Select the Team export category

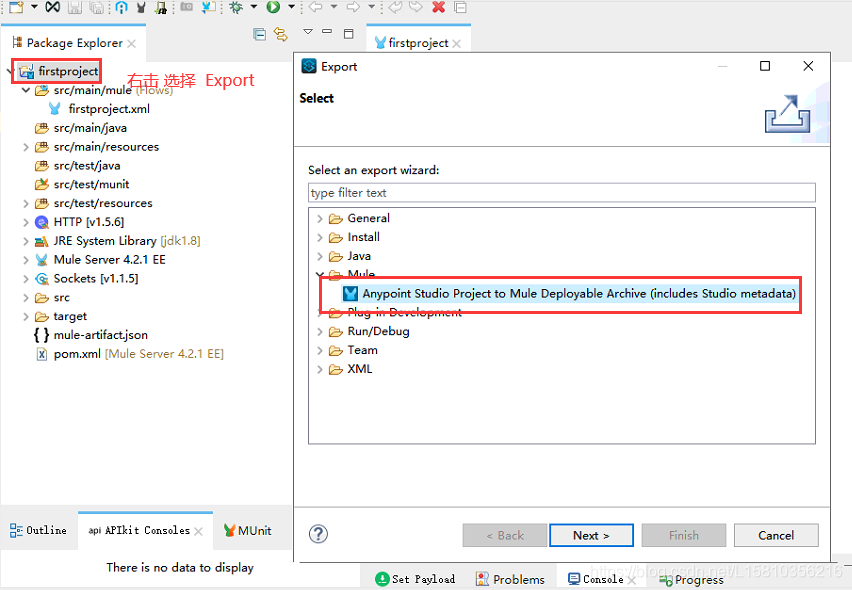click(362, 350)
